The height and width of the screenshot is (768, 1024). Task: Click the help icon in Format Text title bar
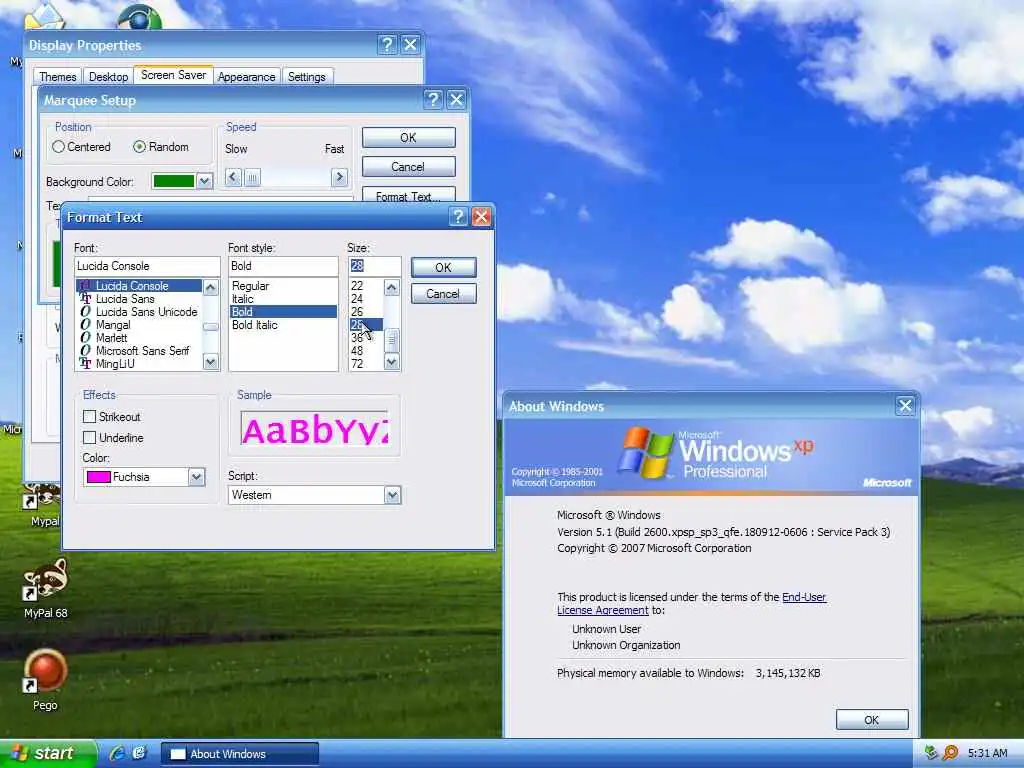pyautogui.click(x=458, y=217)
